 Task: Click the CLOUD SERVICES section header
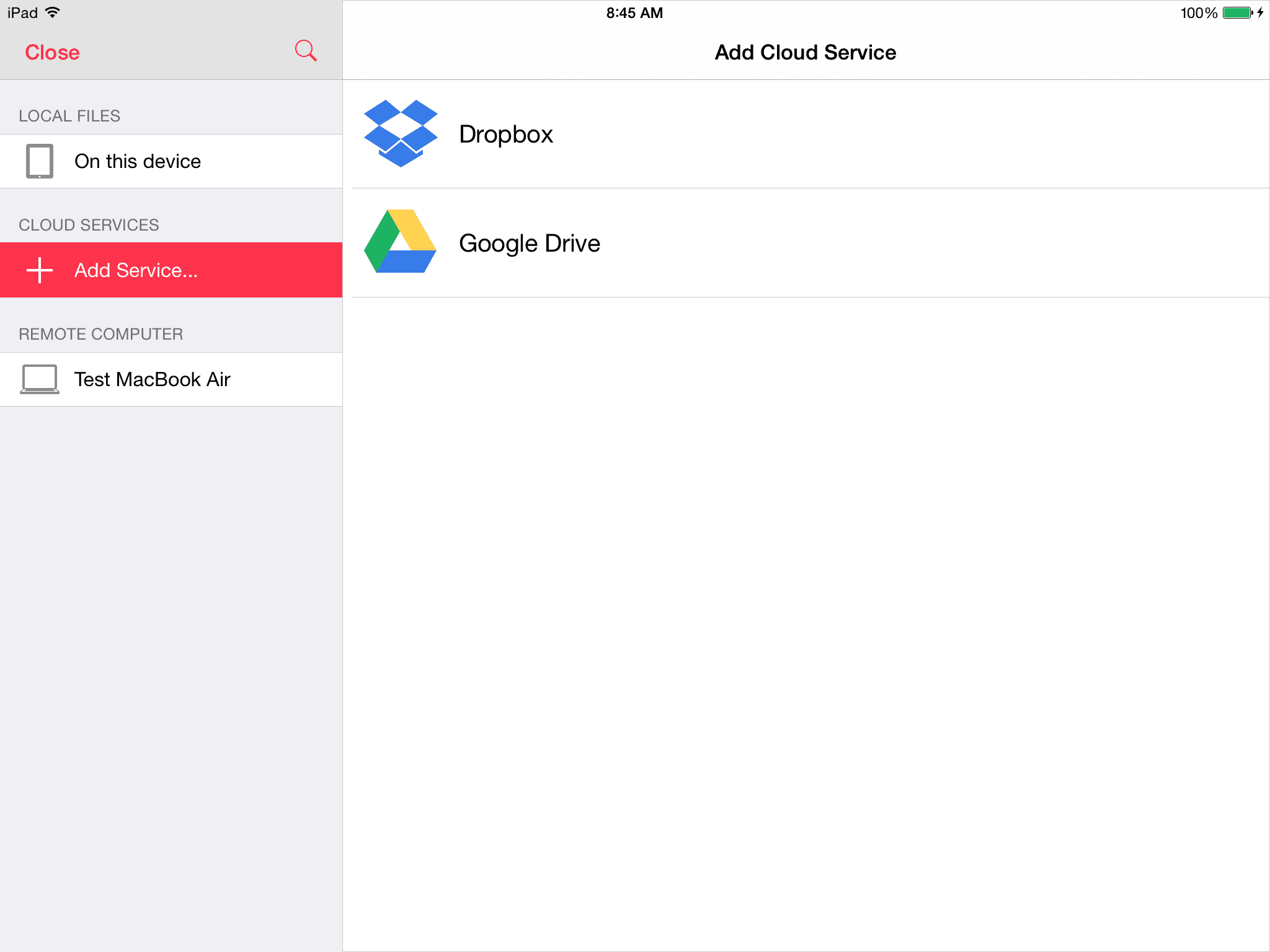[89, 225]
